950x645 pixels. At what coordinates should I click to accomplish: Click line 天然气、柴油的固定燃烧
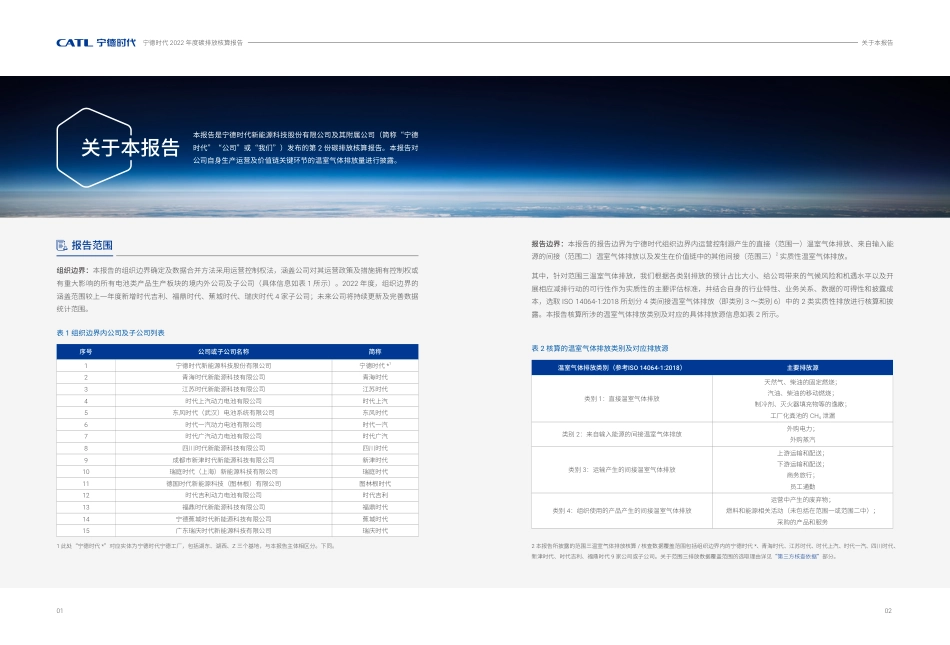(x=801, y=383)
